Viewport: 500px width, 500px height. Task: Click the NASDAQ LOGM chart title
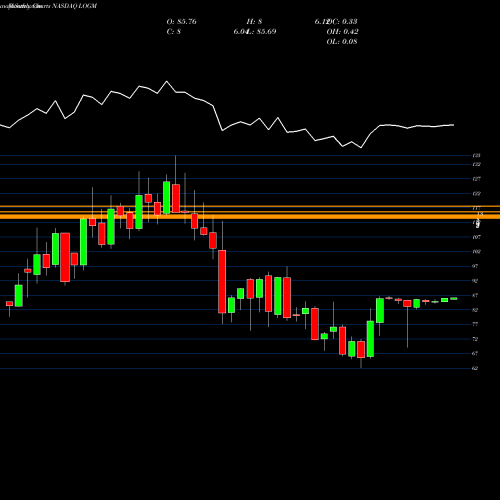(x=74, y=6)
